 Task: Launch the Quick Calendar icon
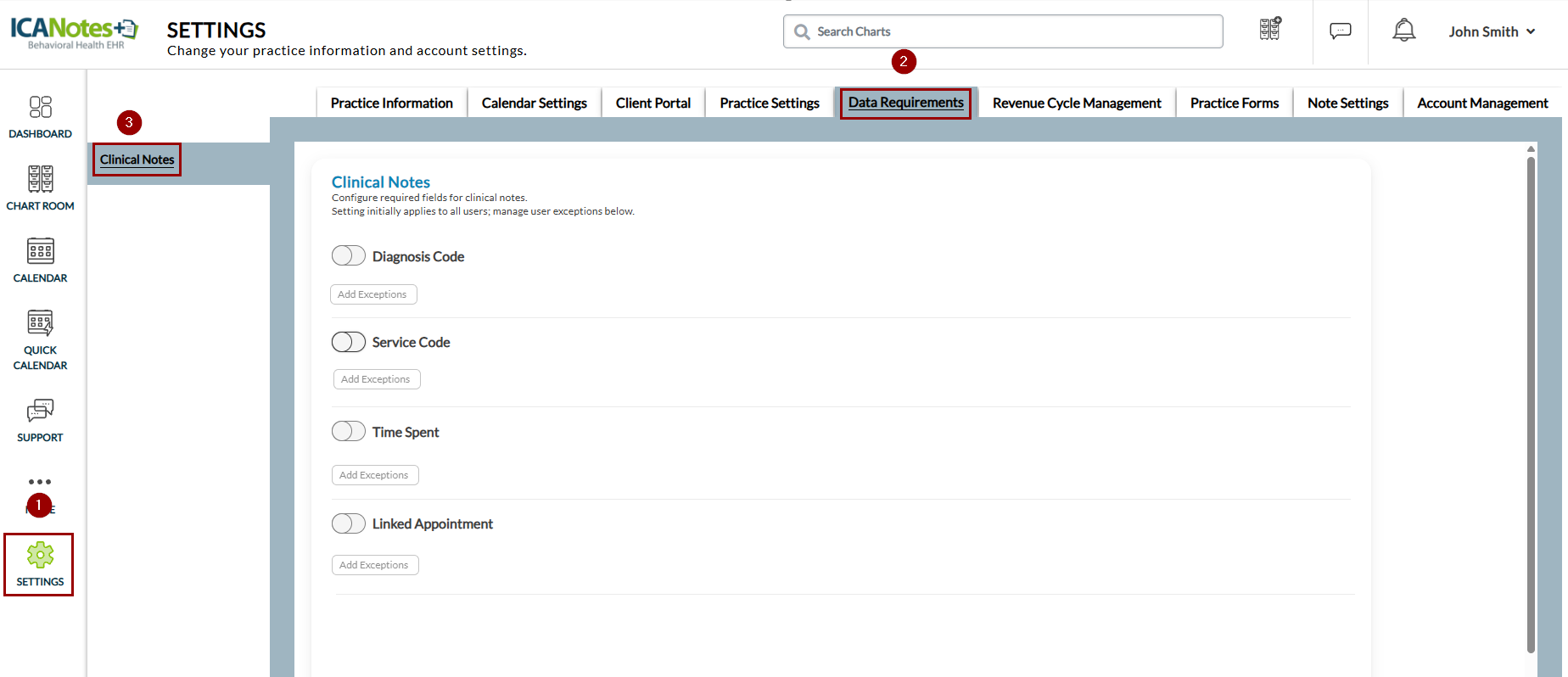[x=40, y=323]
